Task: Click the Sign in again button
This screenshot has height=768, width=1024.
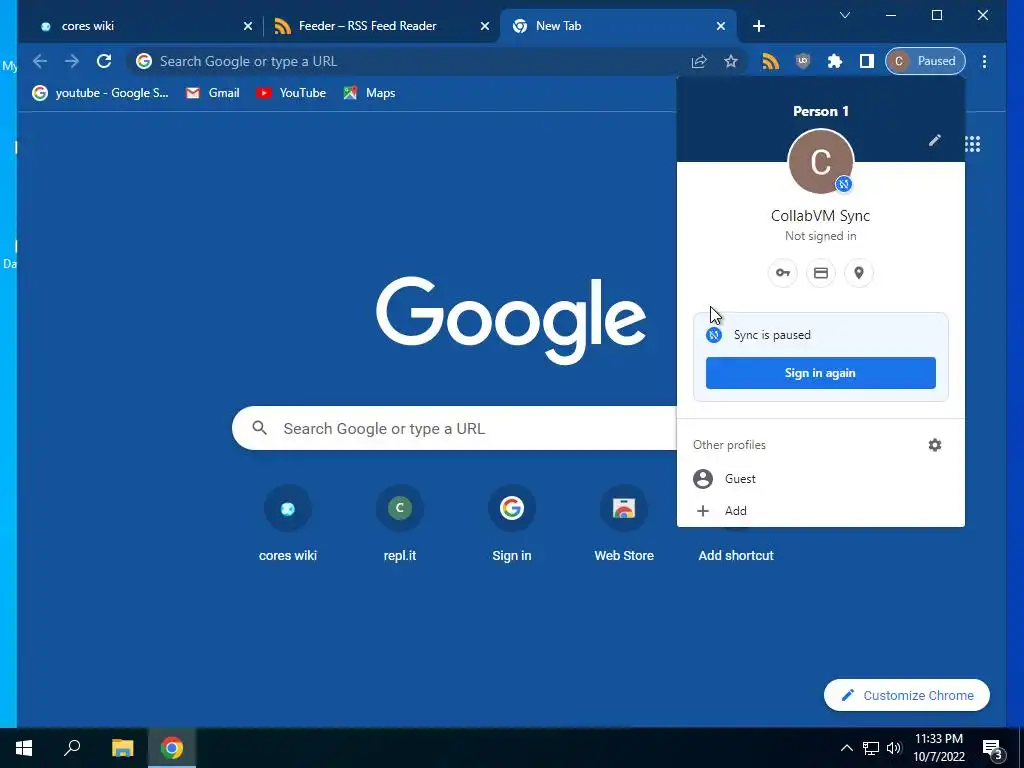Action: pyautogui.click(x=820, y=373)
